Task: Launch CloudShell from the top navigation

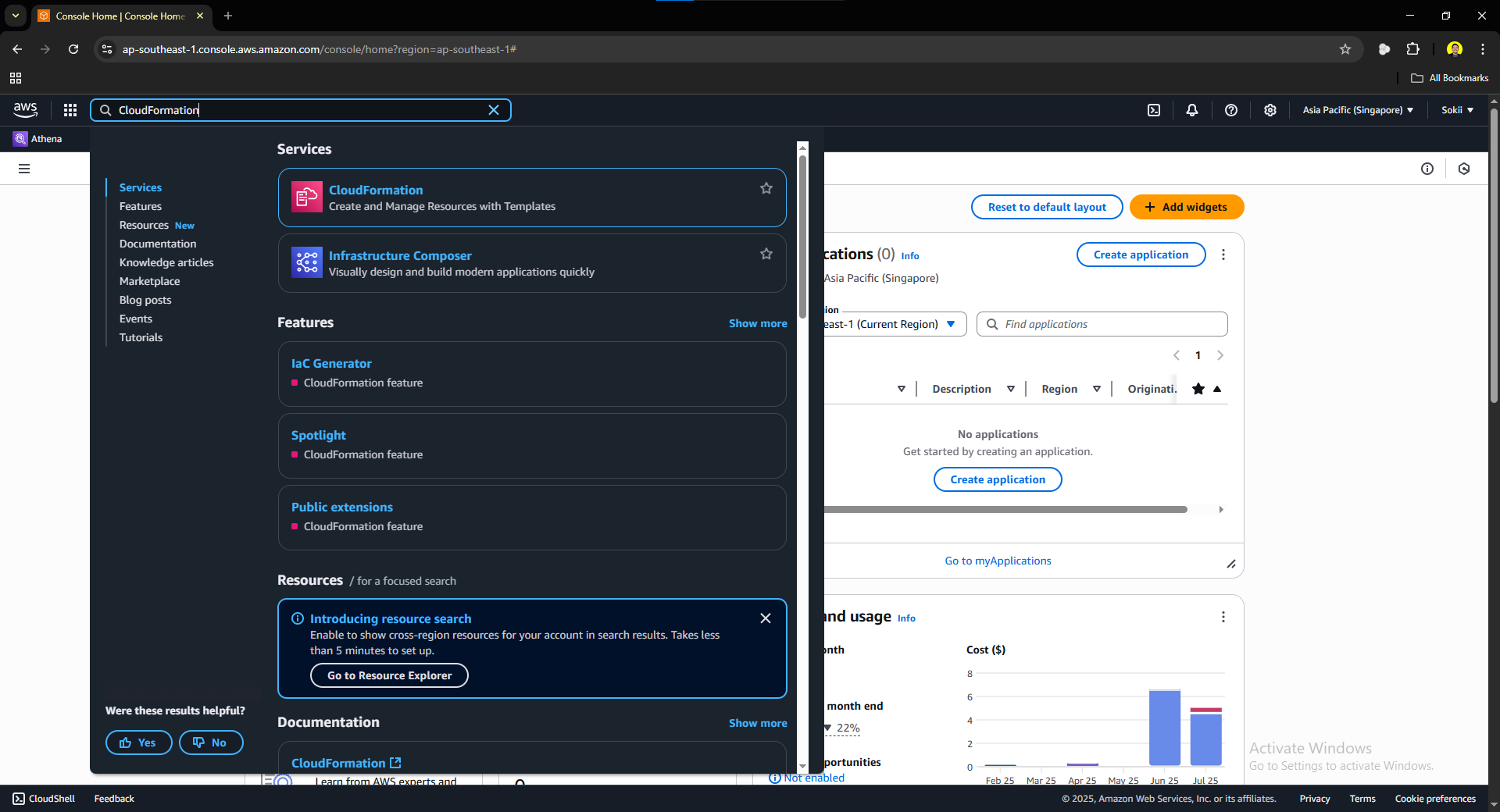Action: pyautogui.click(x=1154, y=110)
